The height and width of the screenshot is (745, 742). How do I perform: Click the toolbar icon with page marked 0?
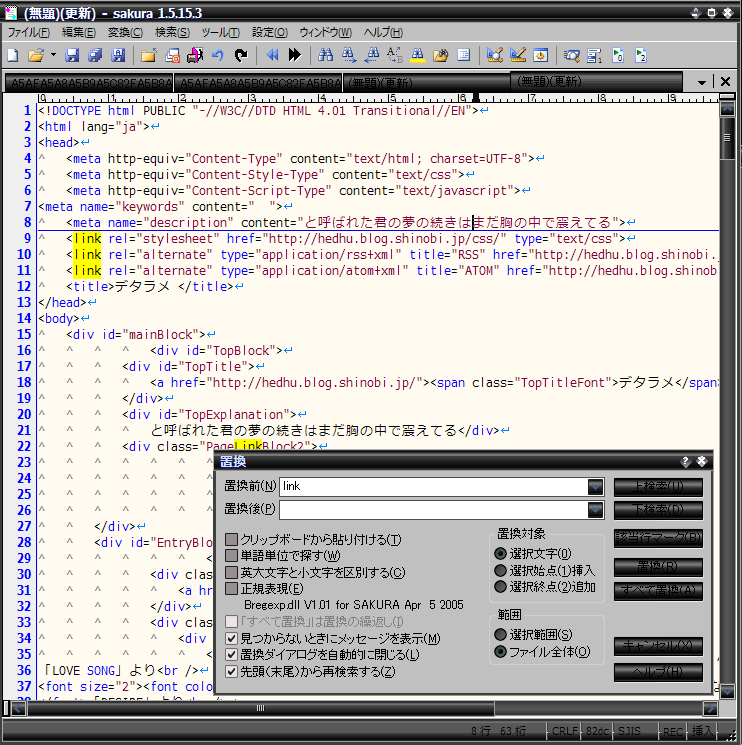618,56
